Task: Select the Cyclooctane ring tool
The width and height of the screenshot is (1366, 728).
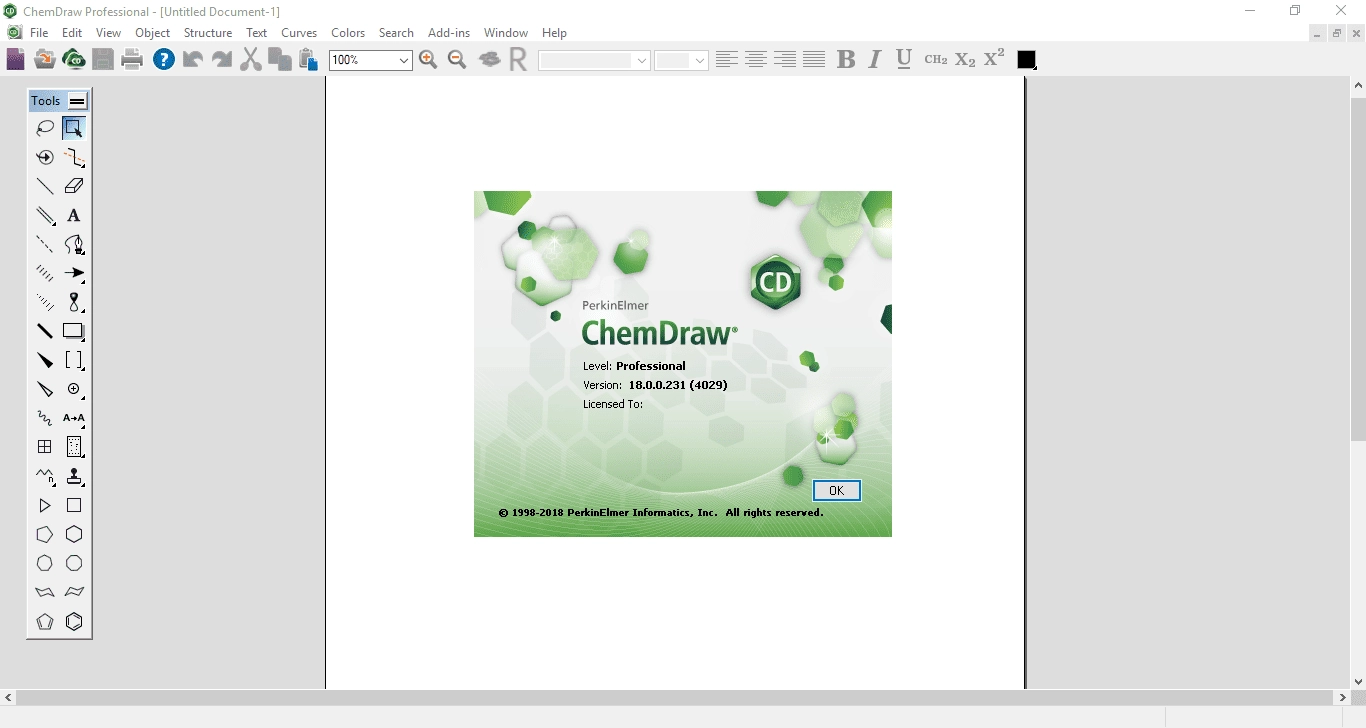Action: click(74, 564)
